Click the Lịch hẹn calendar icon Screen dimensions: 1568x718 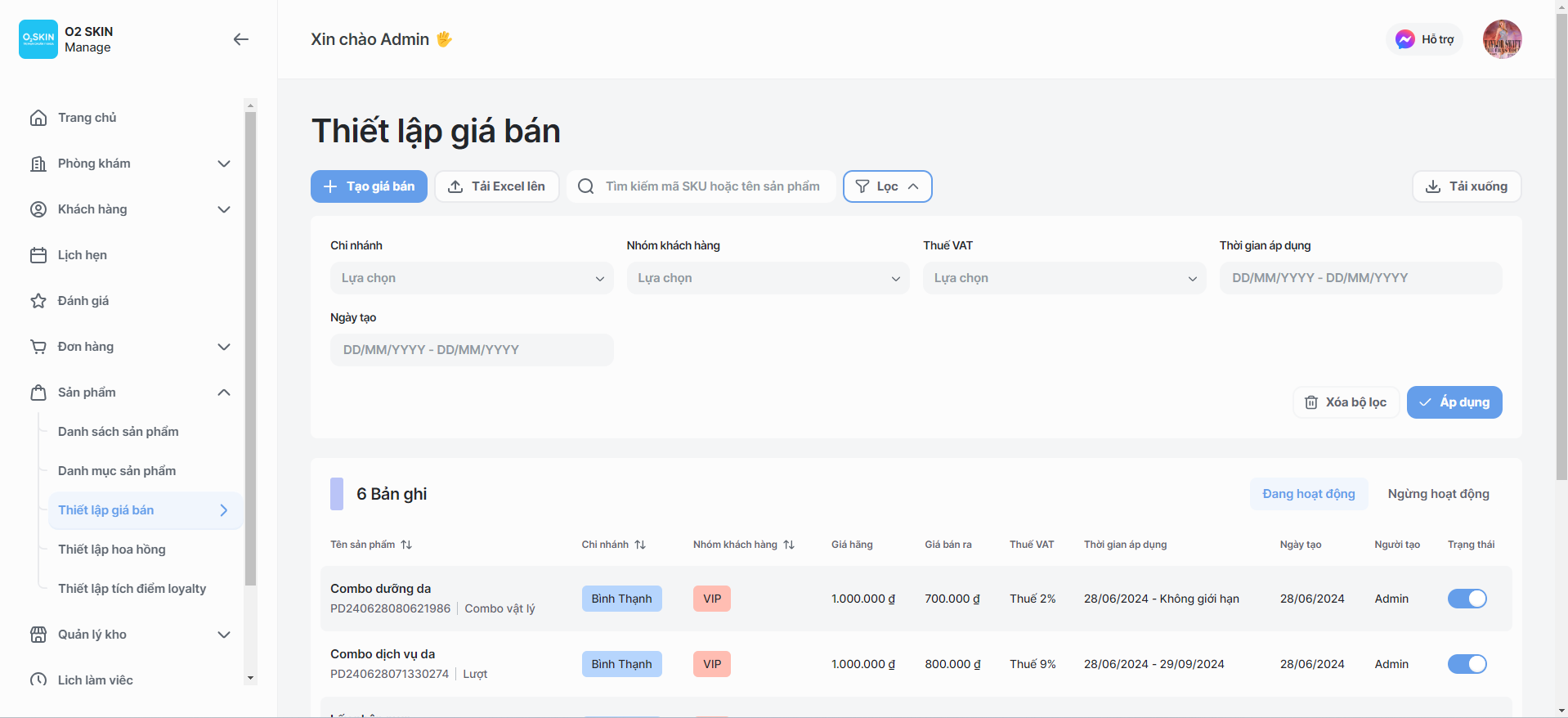coord(38,255)
